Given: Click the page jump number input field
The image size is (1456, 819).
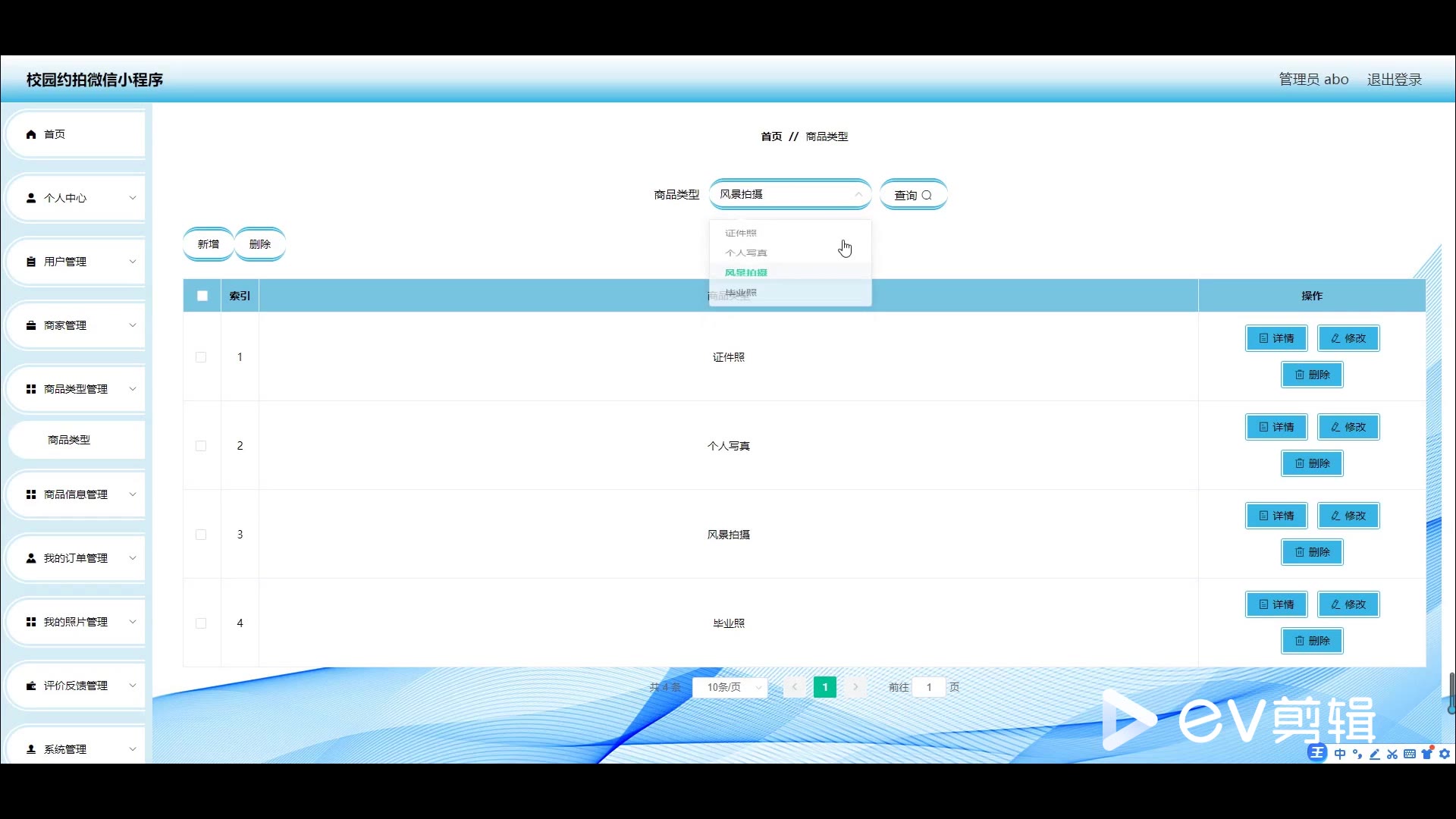Looking at the screenshot, I should coord(929,687).
